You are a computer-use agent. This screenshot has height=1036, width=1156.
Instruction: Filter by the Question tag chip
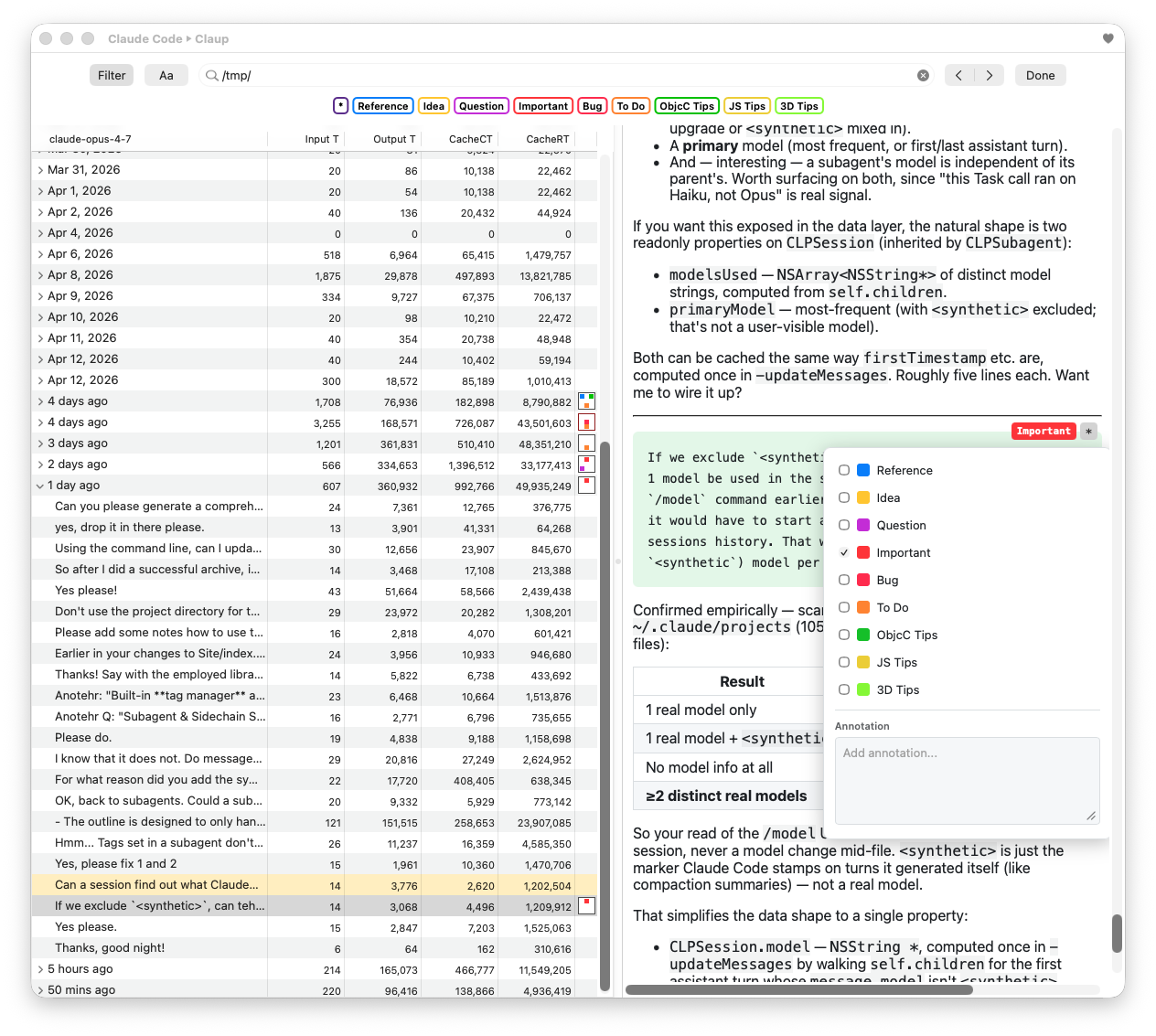pos(481,106)
